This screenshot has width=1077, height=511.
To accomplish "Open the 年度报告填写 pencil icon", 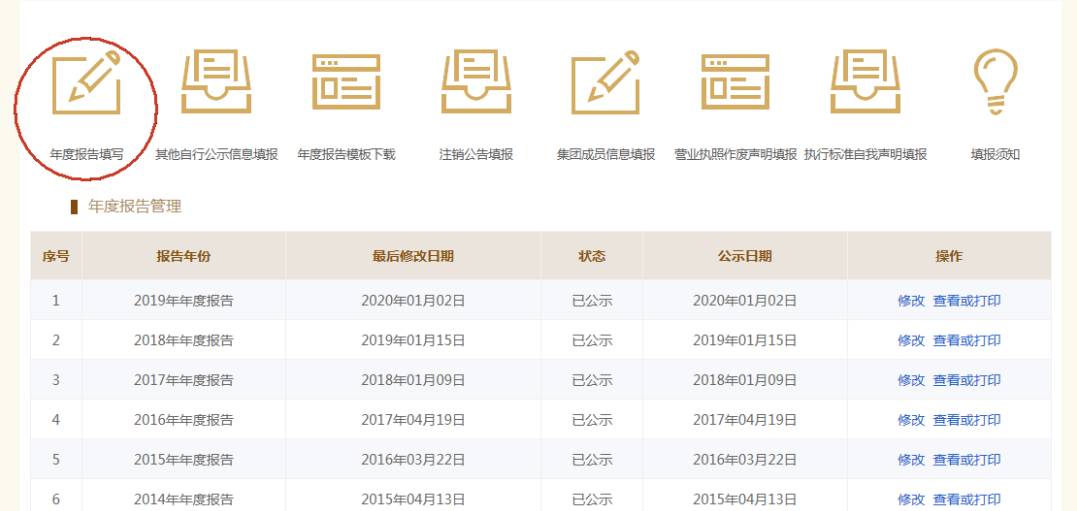I will [x=86, y=82].
